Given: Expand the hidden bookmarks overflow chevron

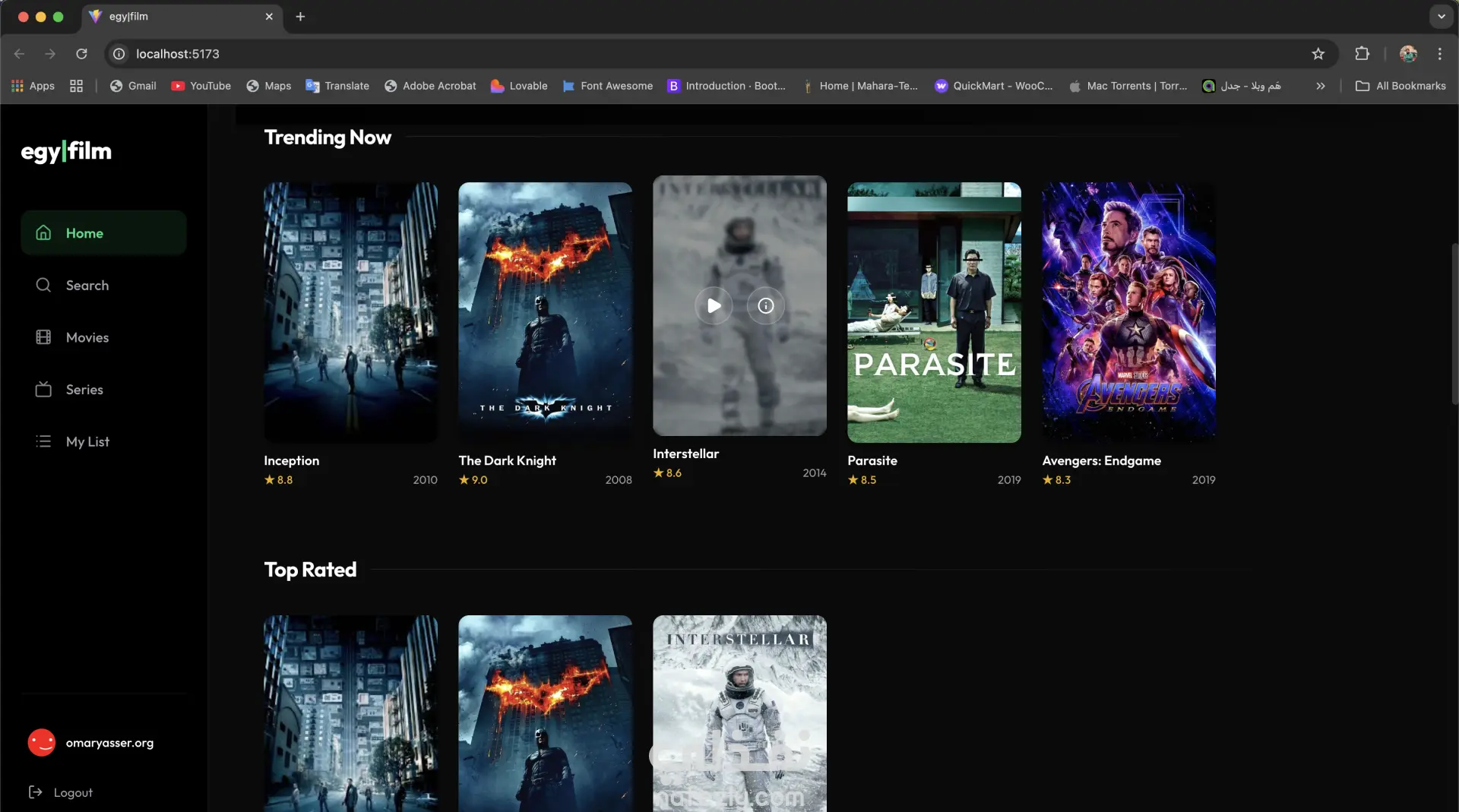Looking at the screenshot, I should 1321,86.
